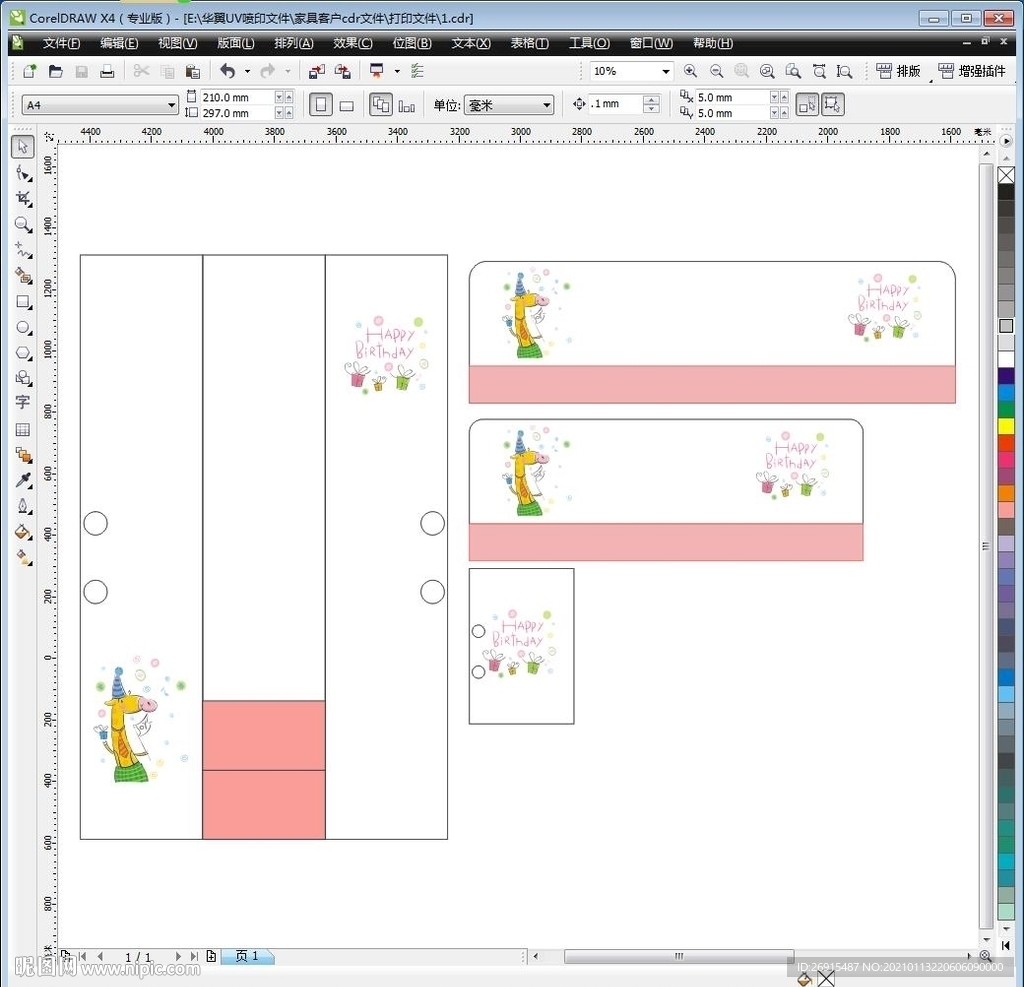Select the Shape edit tool
Viewport: 1024px width, 987px height.
(23, 173)
